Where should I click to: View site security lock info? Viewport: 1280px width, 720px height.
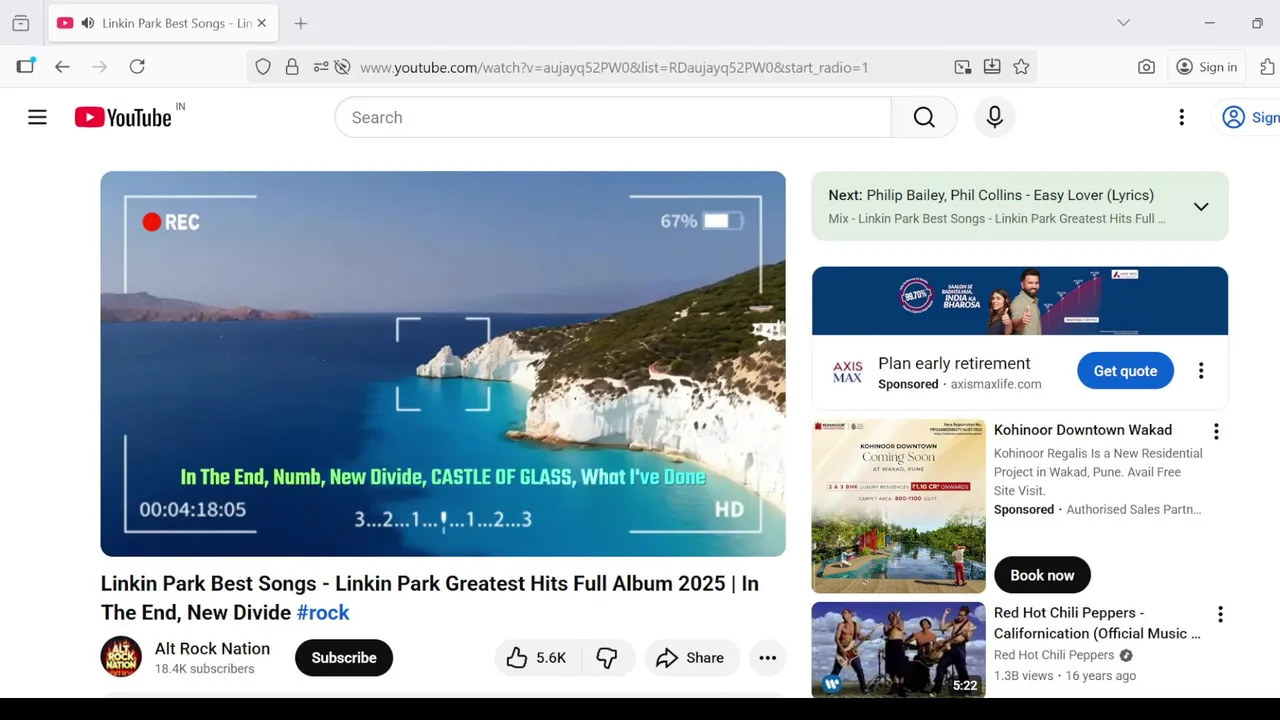pyautogui.click(x=292, y=67)
